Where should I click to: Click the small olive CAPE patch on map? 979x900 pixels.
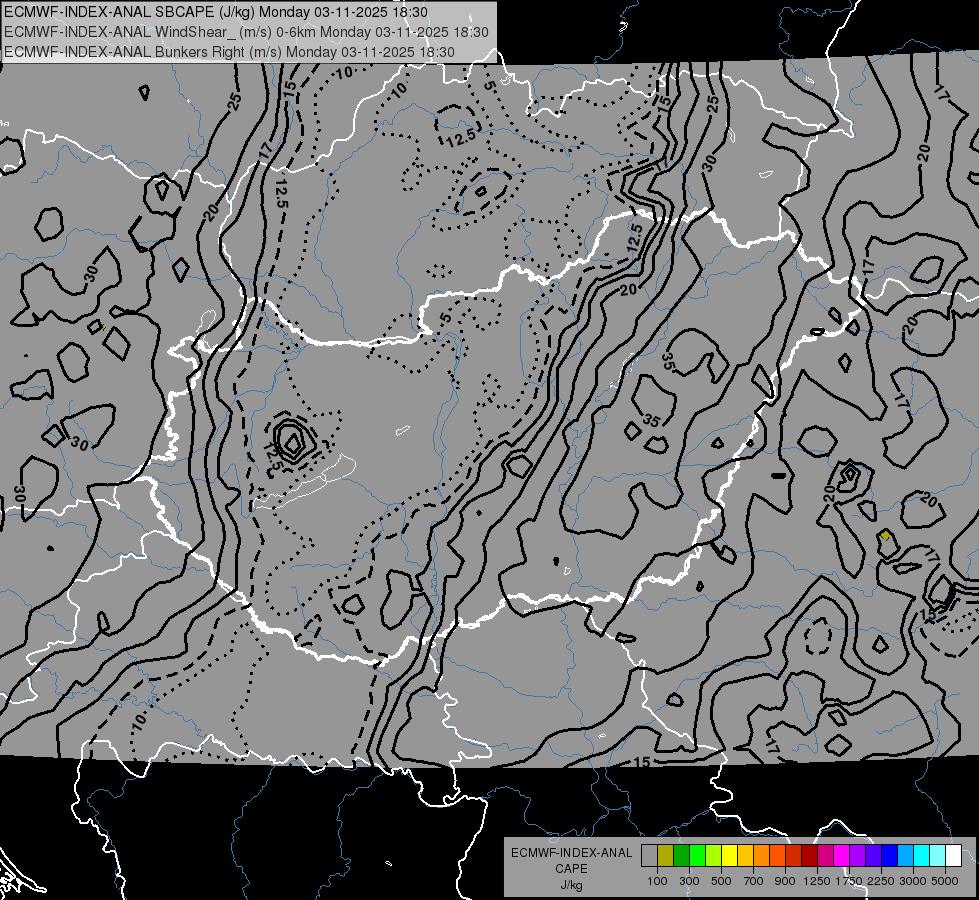pyautogui.click(x=885, y=535)
